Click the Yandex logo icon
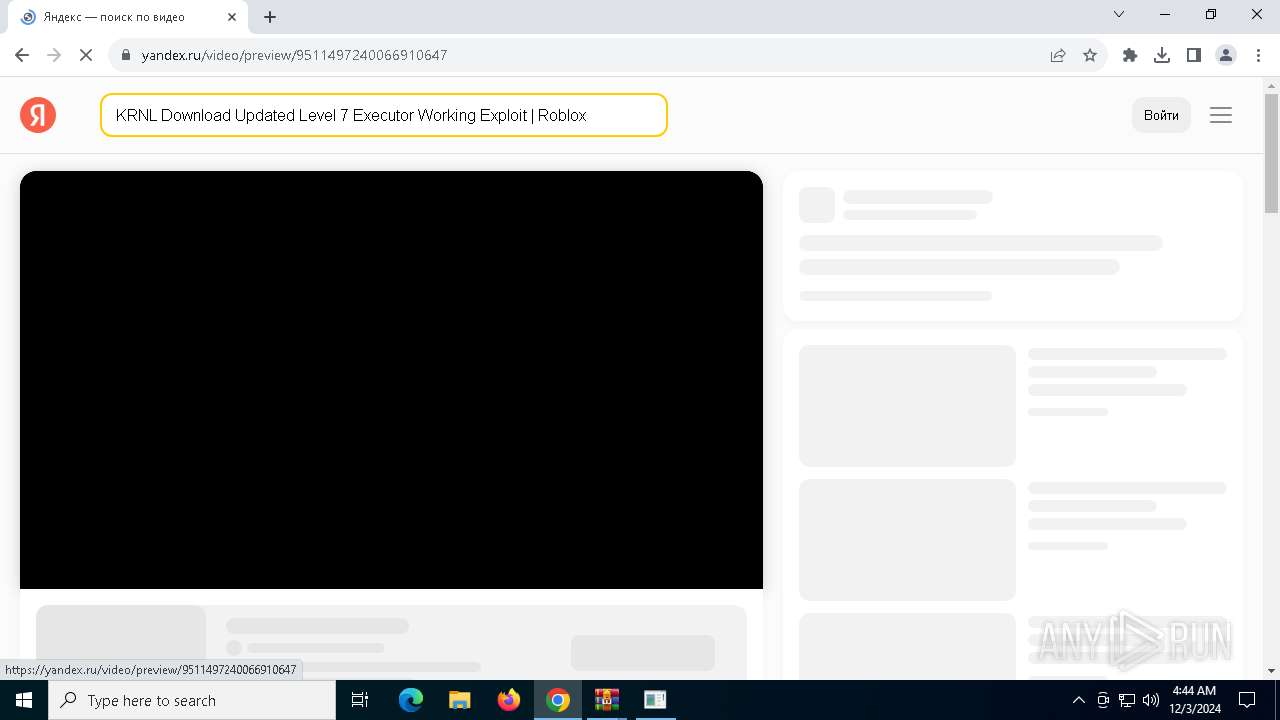Viewport: 1280px width, 720px height. [x=38, y=115]
